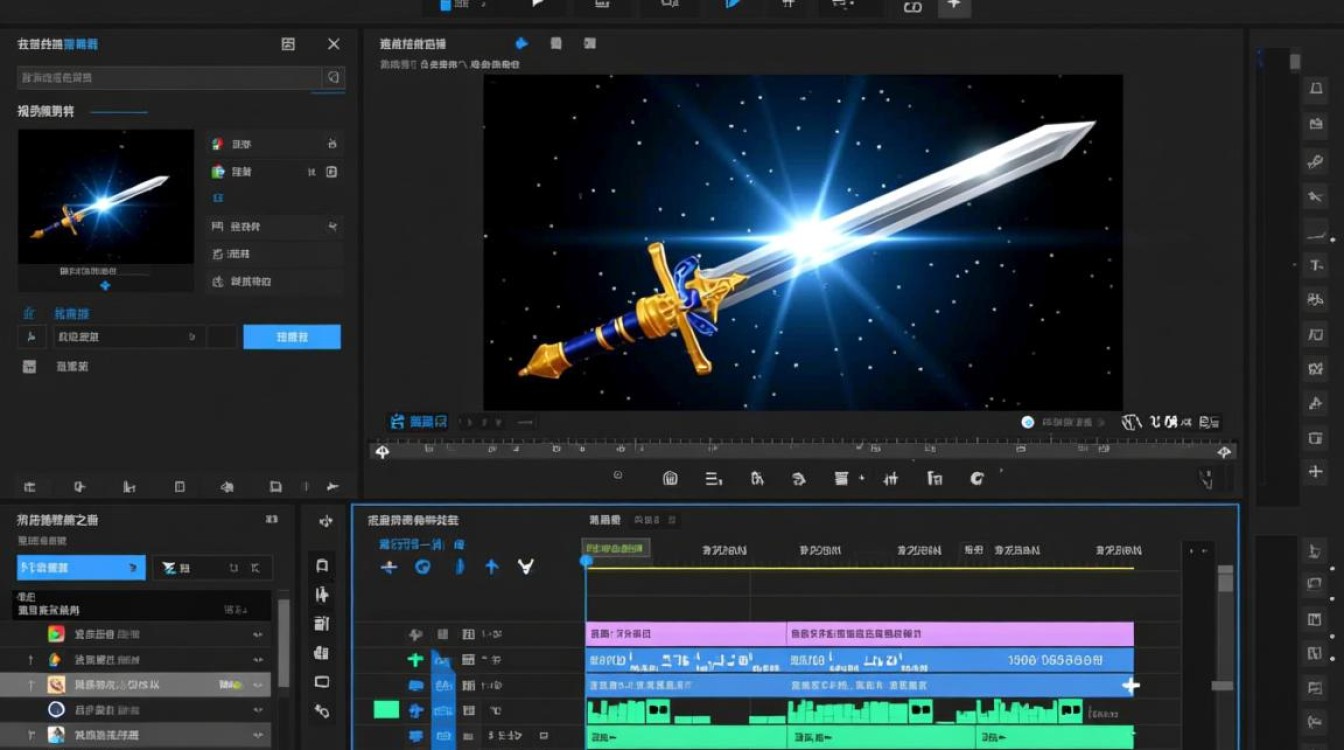Click the green plus icon on the track header

(x=416, y=659)
